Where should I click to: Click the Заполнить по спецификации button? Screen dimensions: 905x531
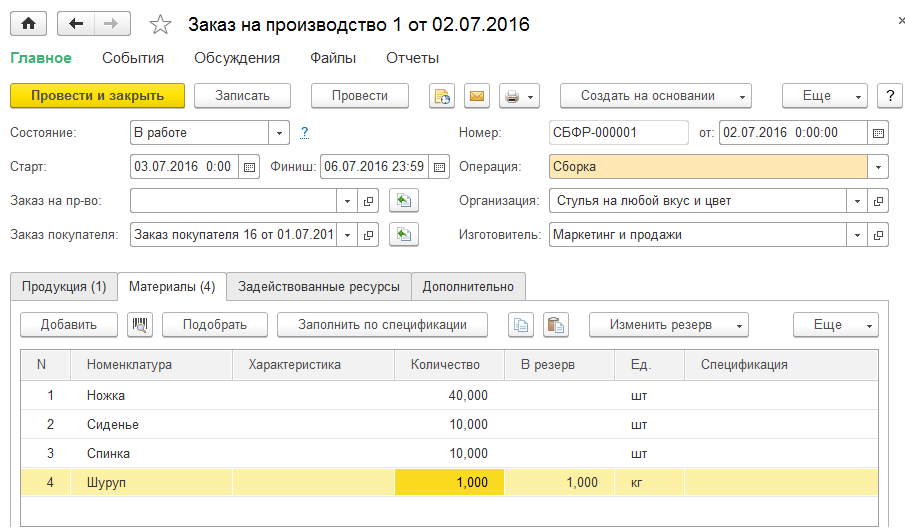(x=384, y=324)
